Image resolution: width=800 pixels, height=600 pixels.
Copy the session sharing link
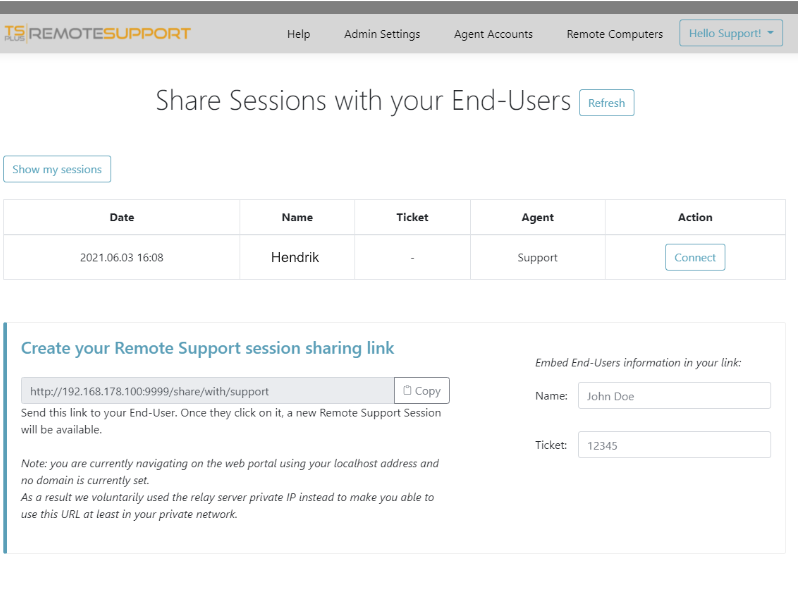[422, 391]
